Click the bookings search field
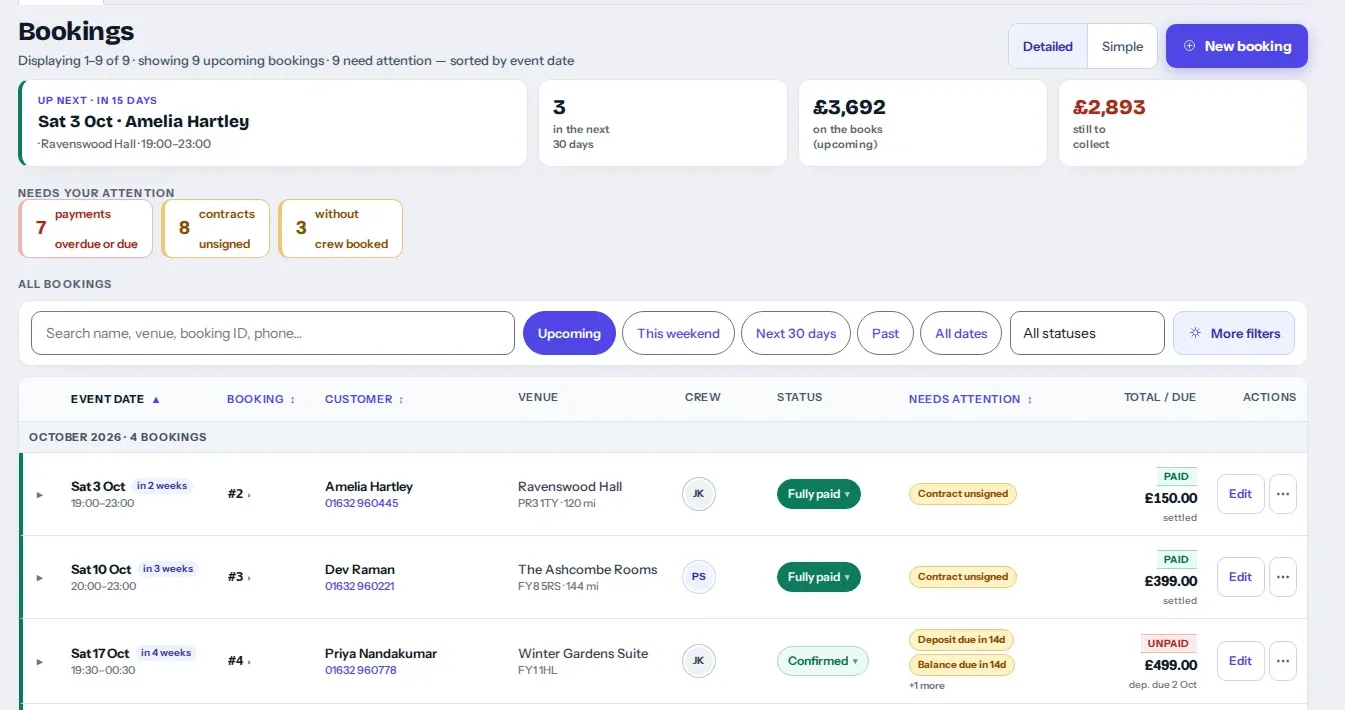 coord(273,333)
